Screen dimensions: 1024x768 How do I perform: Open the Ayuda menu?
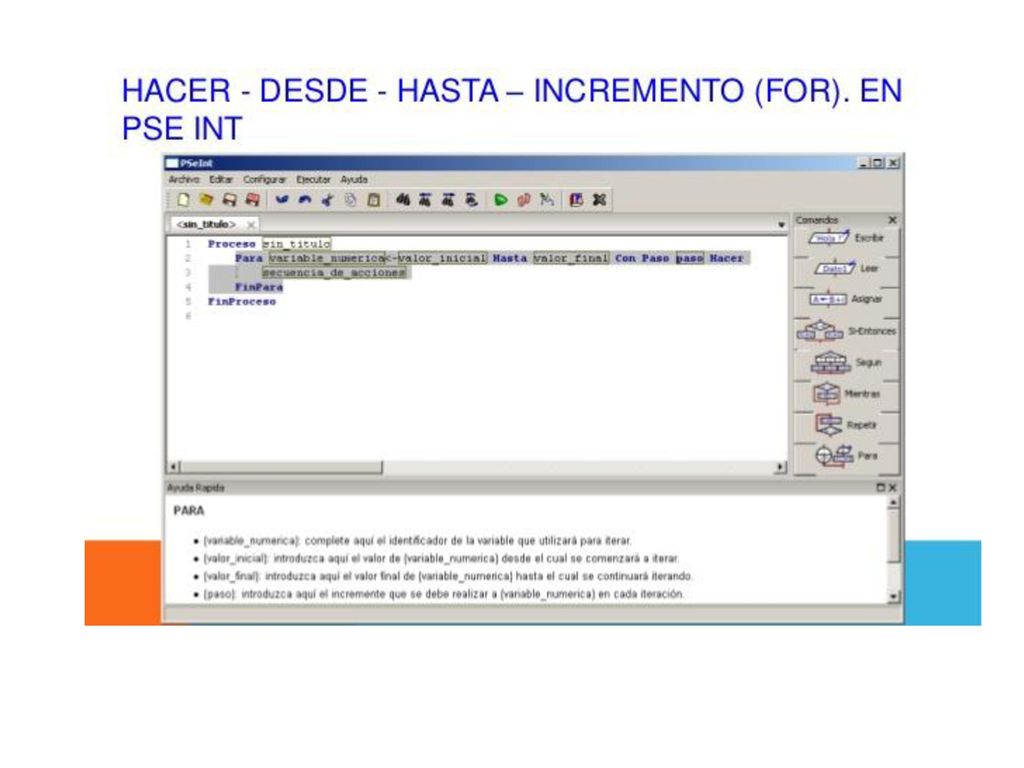[x=354, y=180]
